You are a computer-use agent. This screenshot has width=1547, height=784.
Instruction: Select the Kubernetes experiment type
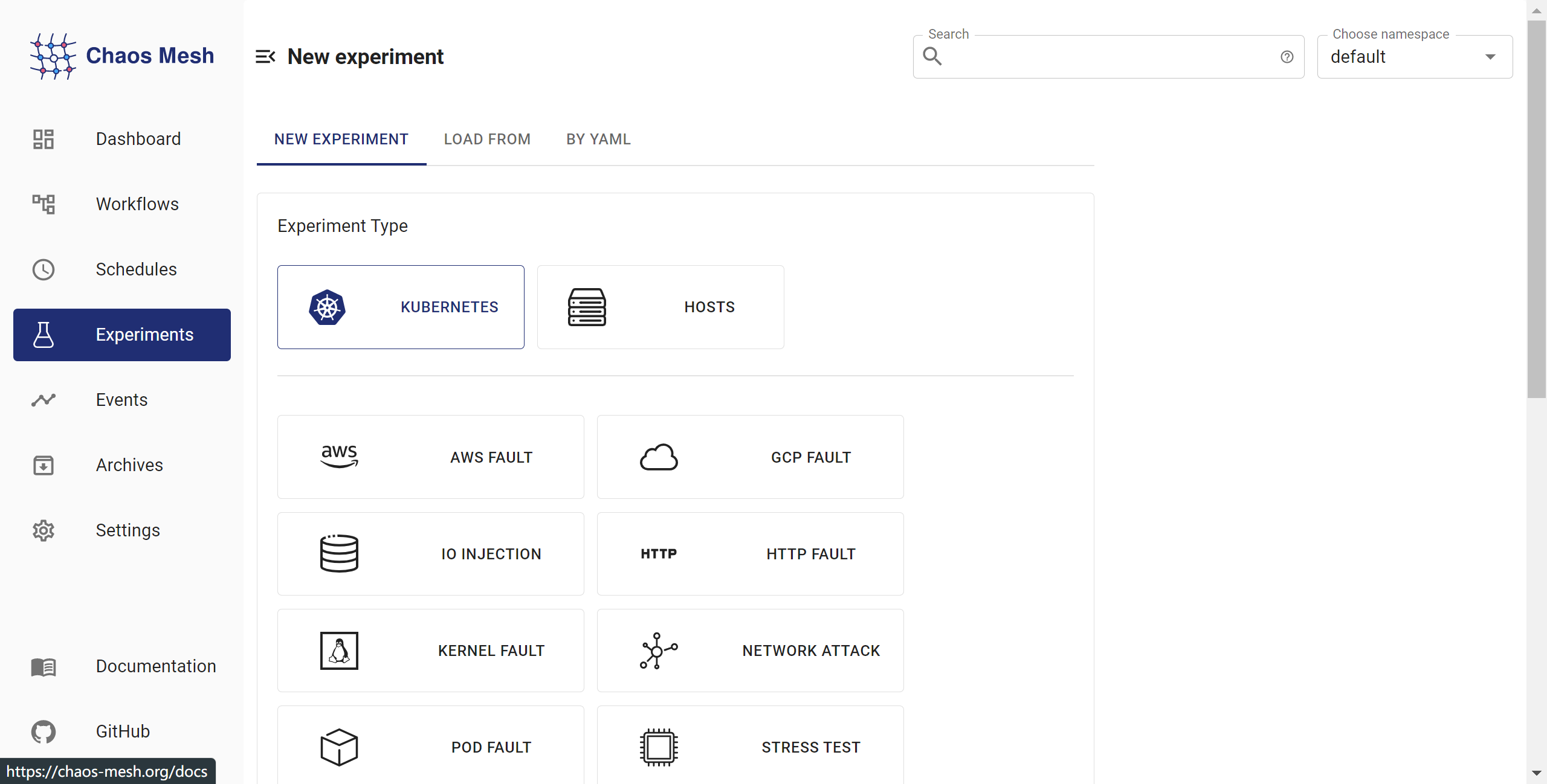401,307
